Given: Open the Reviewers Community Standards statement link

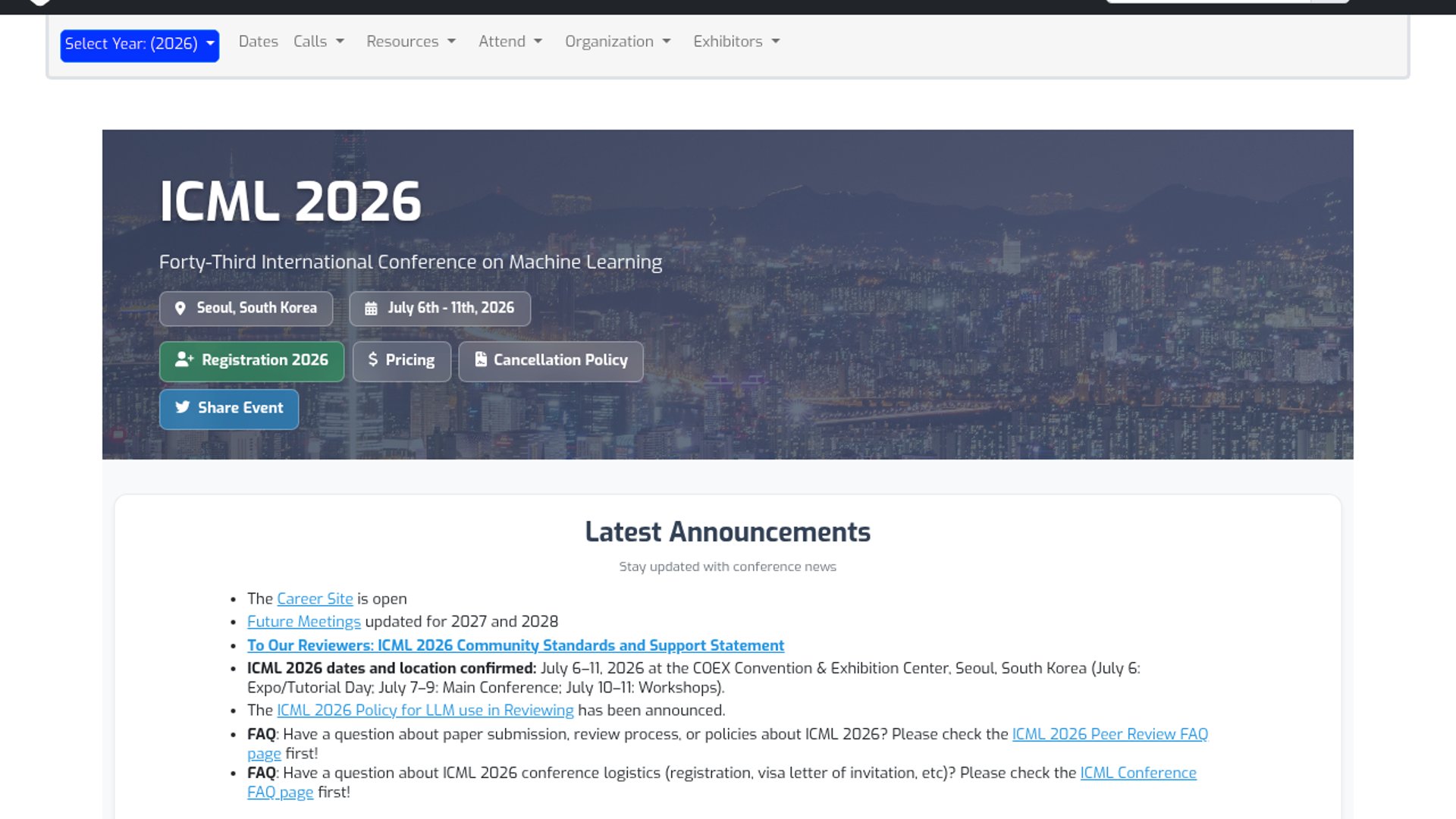Looking at the screenshot, I should pyautogui.click(x=515, y=645).
